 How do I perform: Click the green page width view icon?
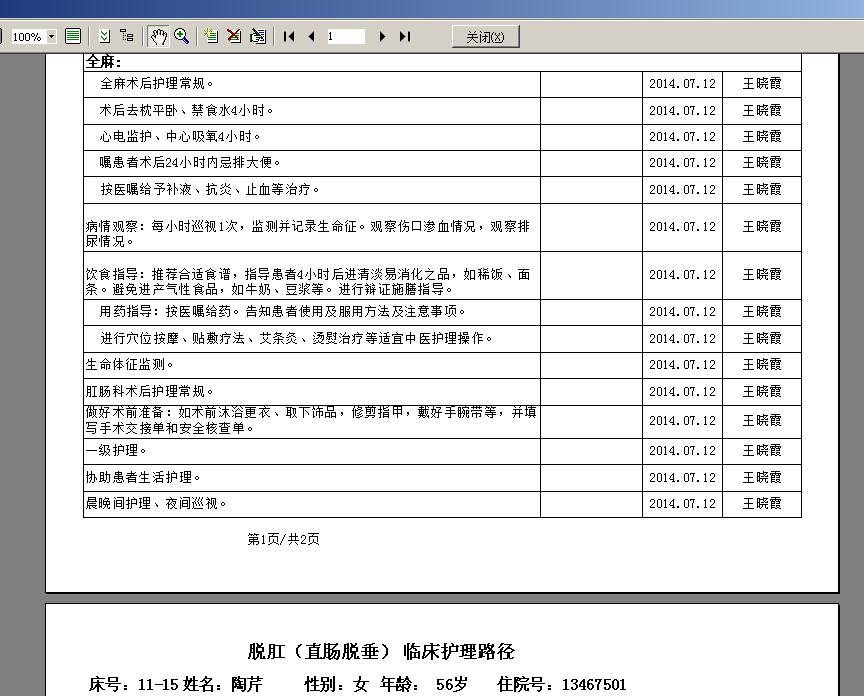(73, 36)
